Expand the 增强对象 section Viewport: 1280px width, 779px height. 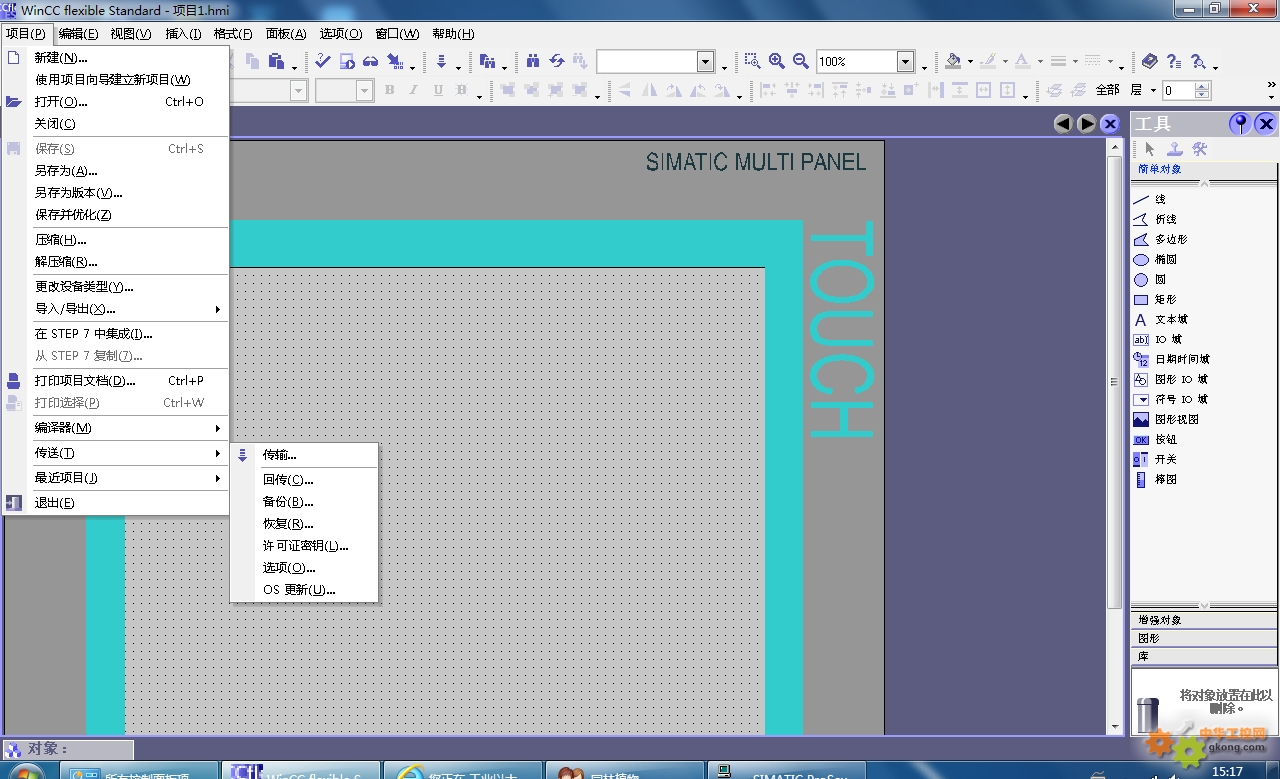pyautogui.click(x=1204, y=620)
